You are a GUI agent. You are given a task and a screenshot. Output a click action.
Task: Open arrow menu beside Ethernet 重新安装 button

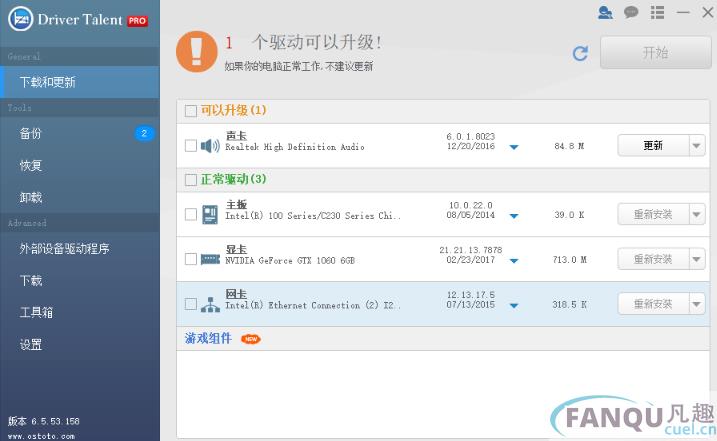pos(697,304)
